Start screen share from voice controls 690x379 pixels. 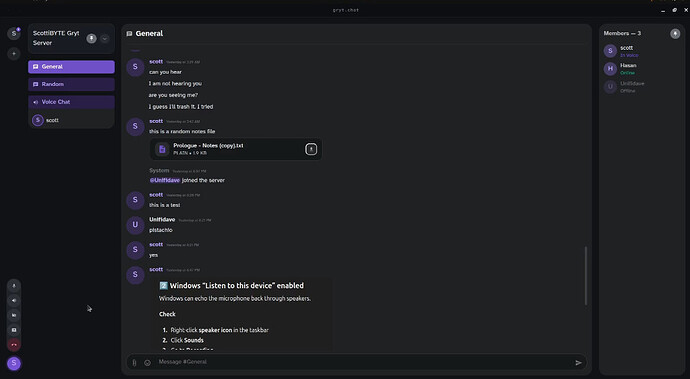coord(14,330)
